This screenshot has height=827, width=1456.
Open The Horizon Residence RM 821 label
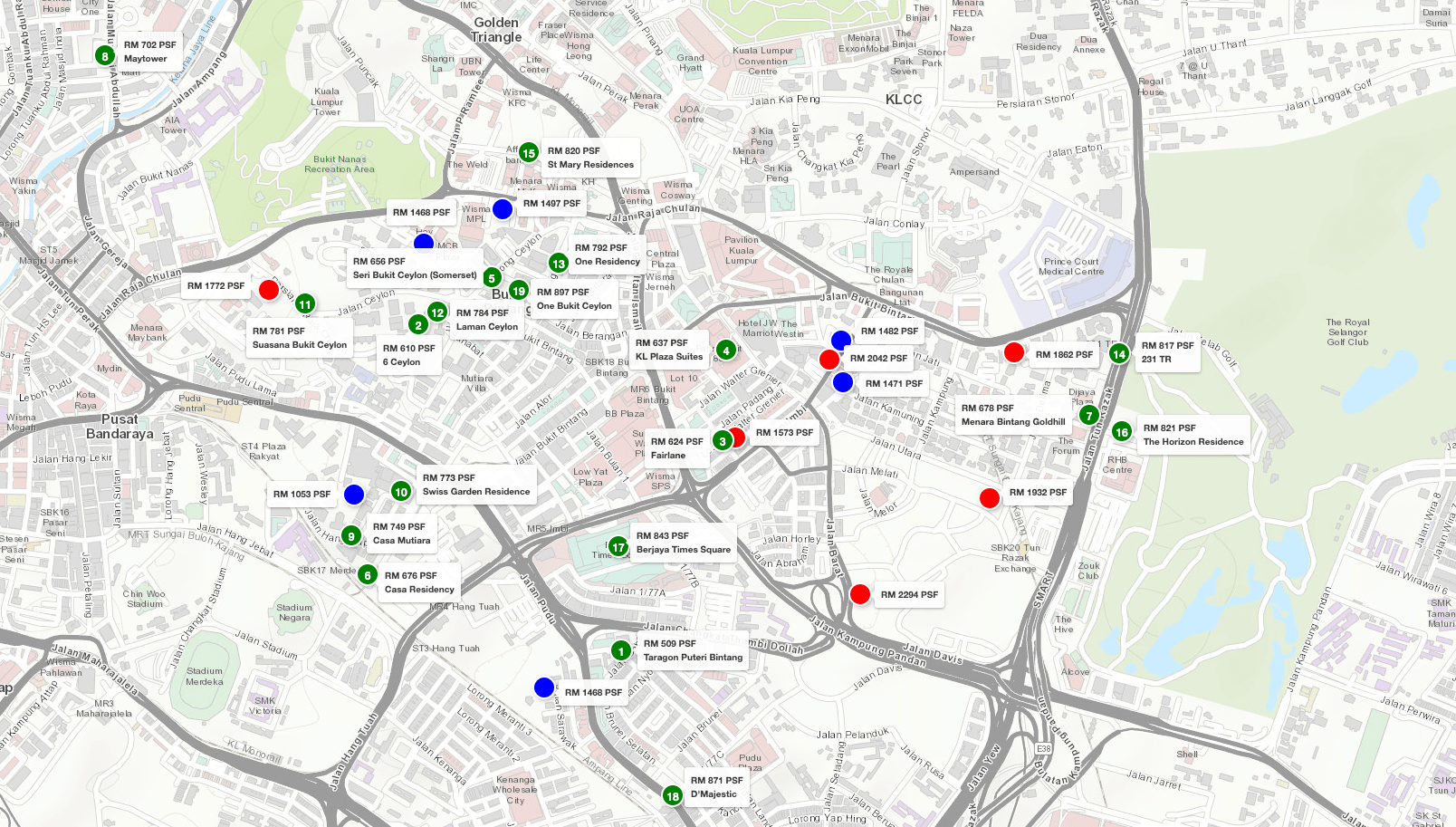[1193, 435]
